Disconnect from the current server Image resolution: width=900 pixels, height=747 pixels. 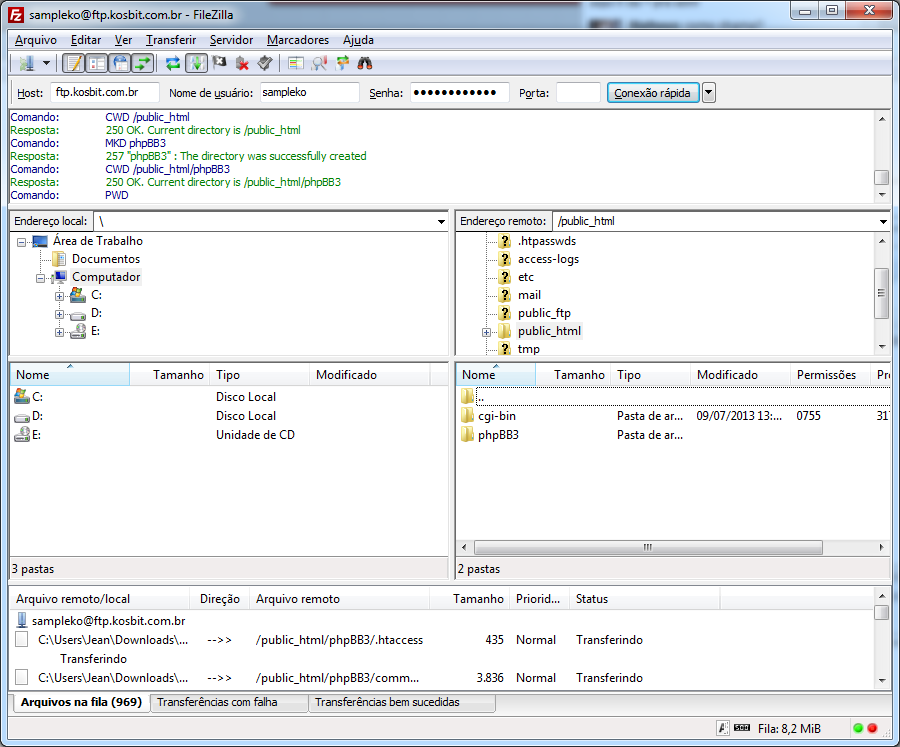[x=242, y=63]
